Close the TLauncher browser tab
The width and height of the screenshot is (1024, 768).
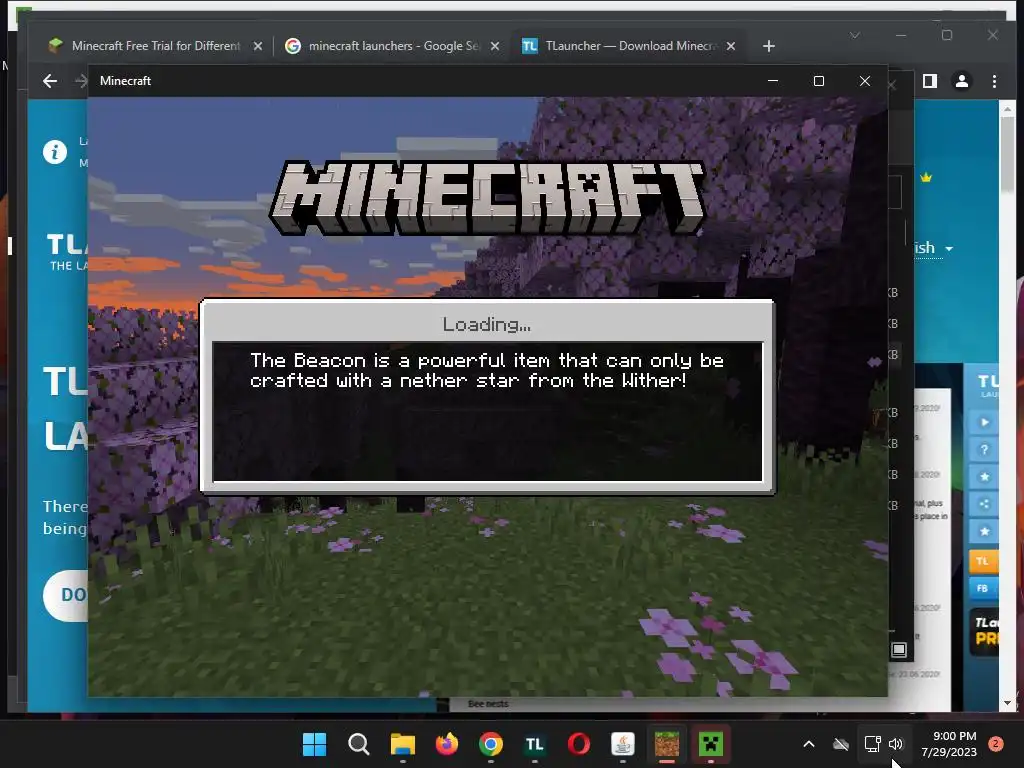(731, 46)
